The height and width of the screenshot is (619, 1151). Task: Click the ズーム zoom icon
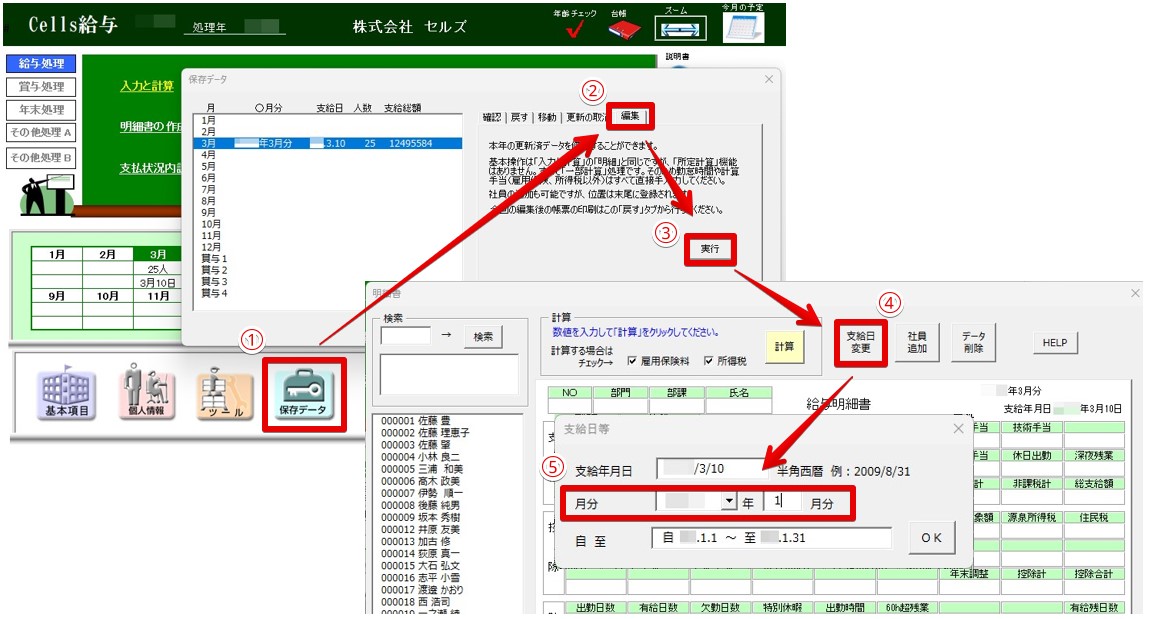[x=680, y=29]
